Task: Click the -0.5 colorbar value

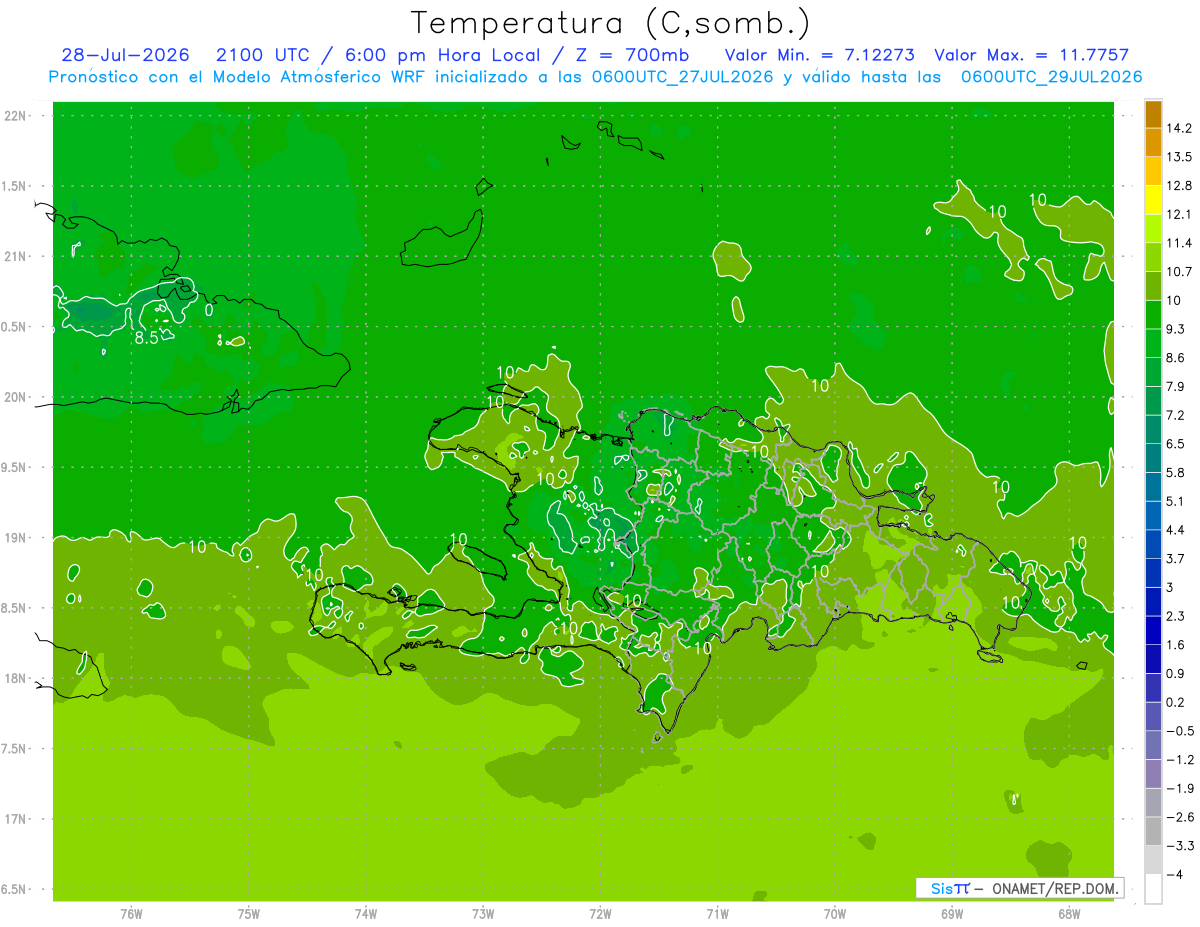Action: (x=1179, y=731)
